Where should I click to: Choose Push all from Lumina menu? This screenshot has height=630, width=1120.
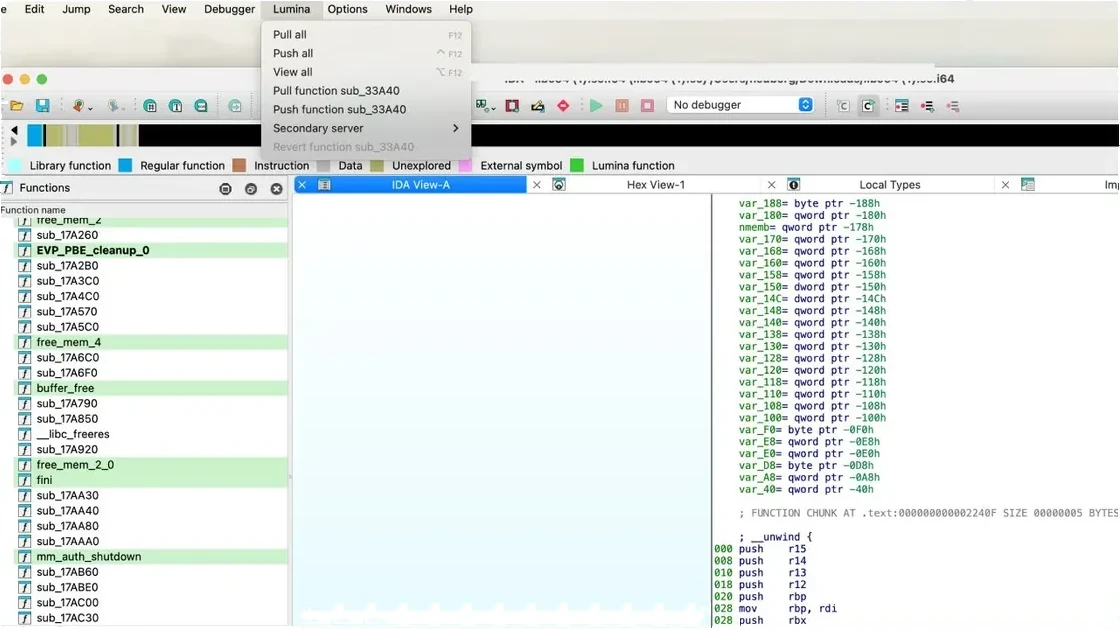(366, 54)
